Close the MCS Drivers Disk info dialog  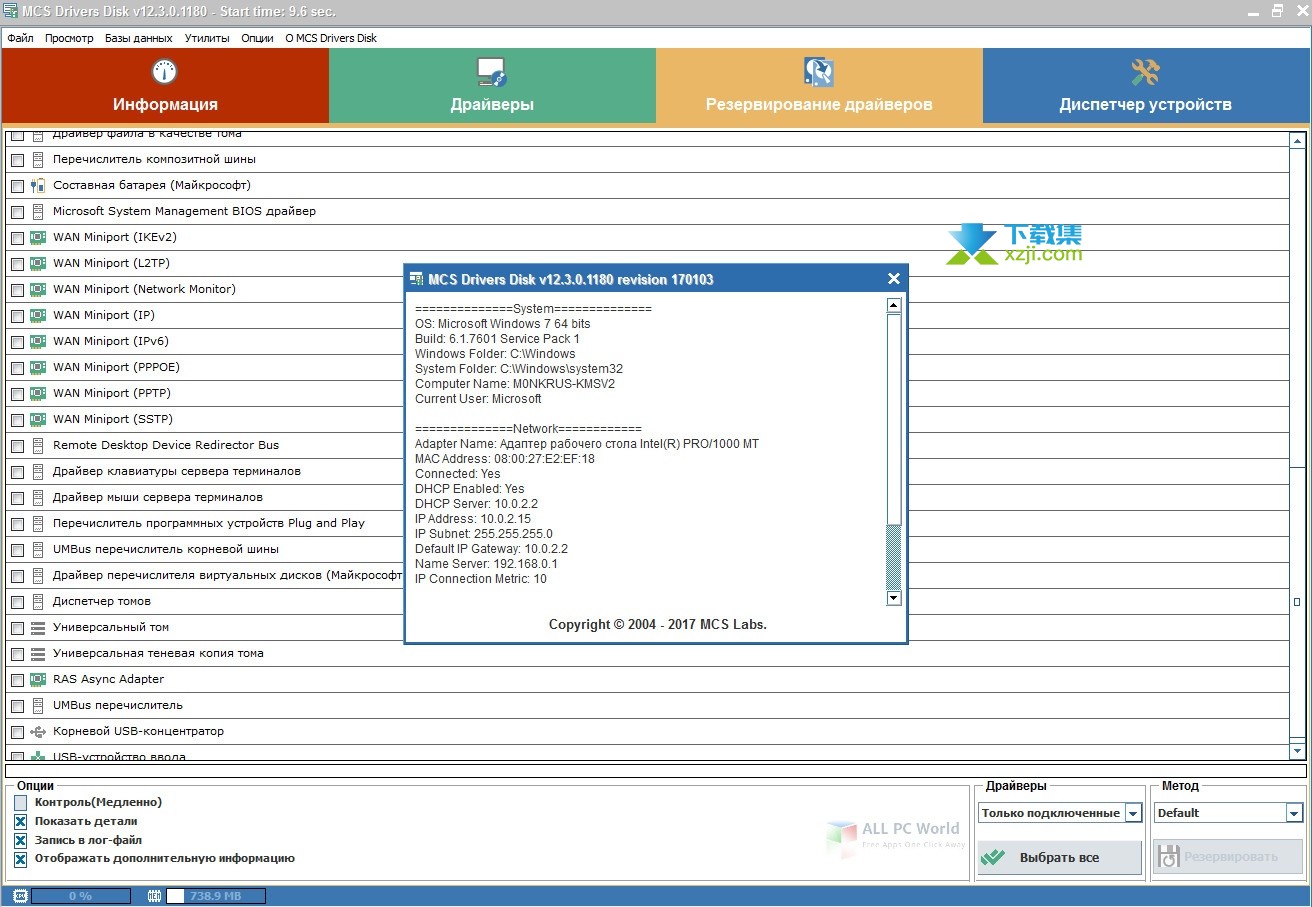(894, 279)
